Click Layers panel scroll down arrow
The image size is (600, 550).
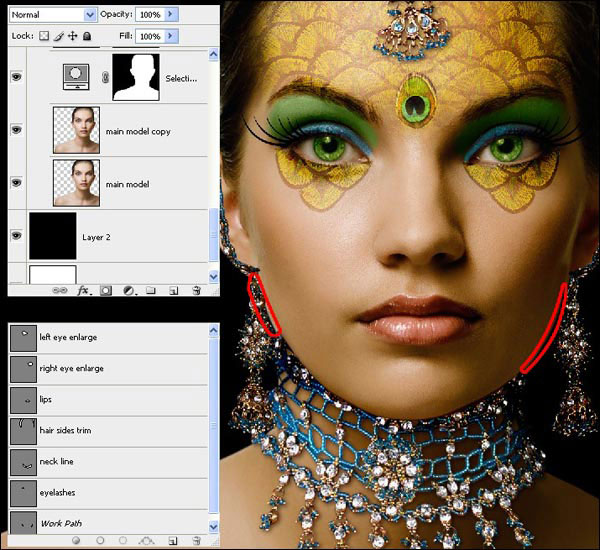214,276
